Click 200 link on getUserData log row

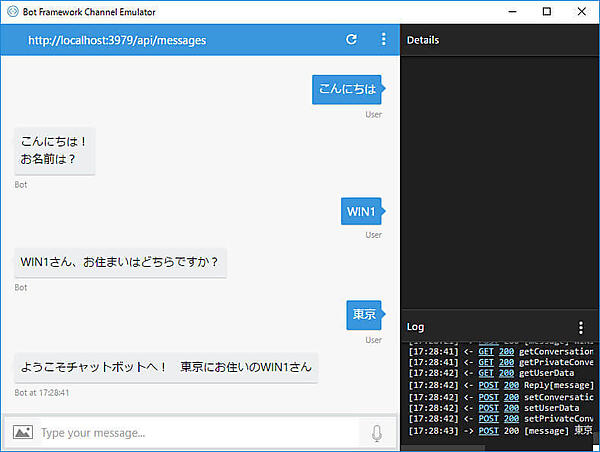pyautogui.click(x=506, y=373)
